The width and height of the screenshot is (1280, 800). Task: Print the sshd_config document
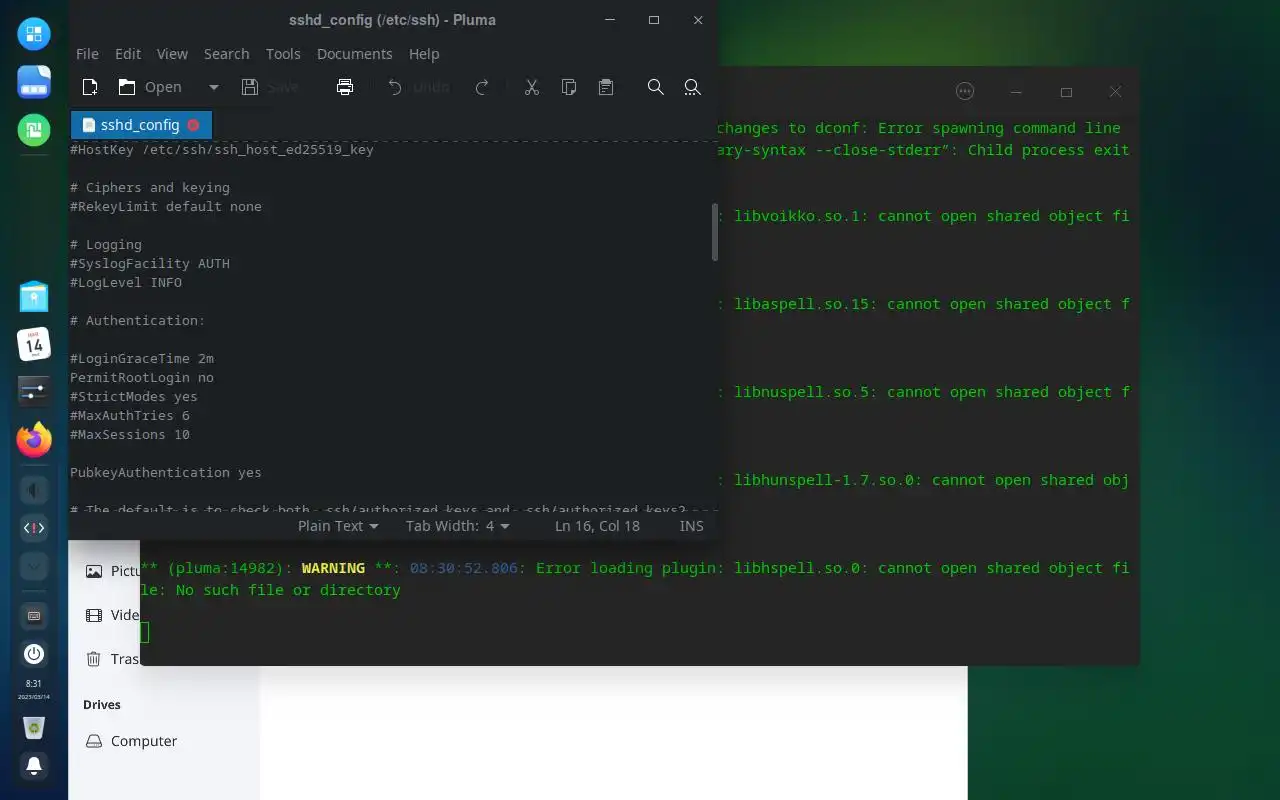pyautogui.click(x=345, y=87)
